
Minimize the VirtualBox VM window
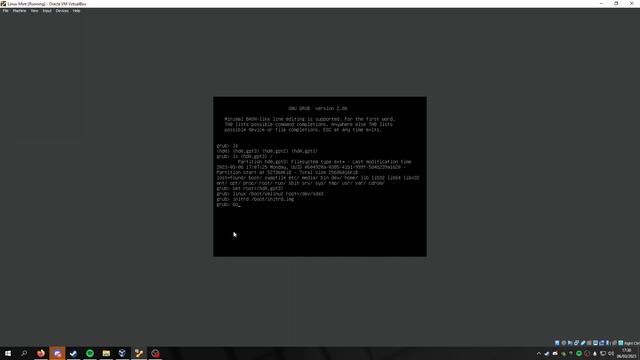(x=601, y=4)
